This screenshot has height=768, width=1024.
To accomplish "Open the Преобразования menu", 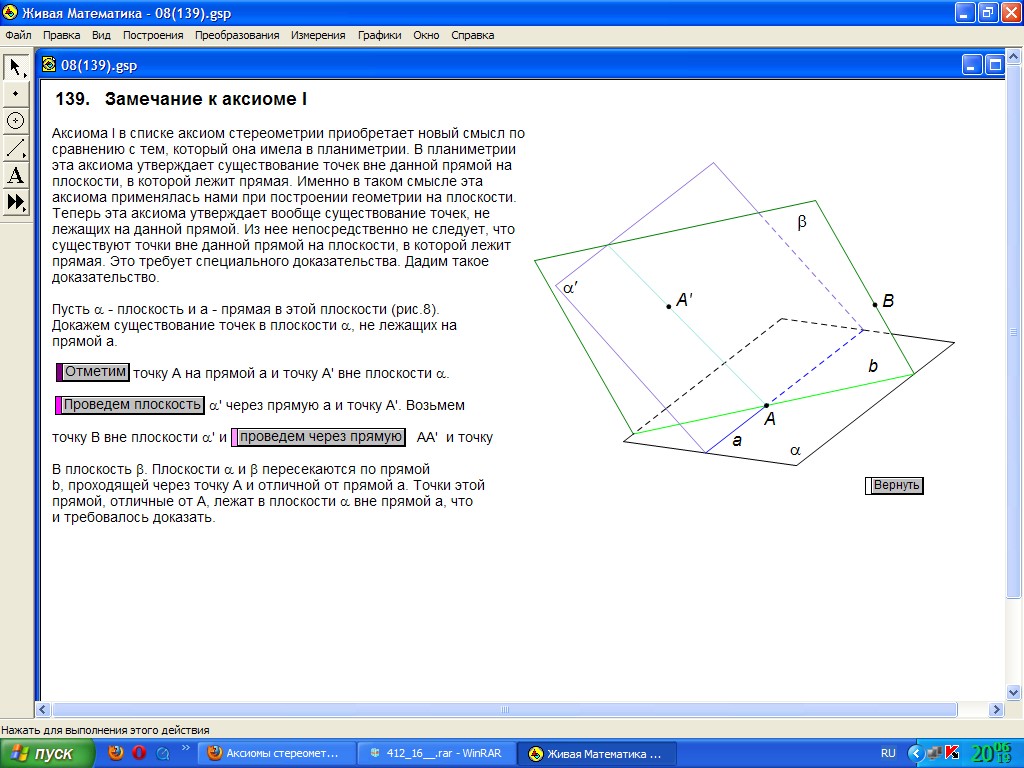I will (x=237, y=35).
